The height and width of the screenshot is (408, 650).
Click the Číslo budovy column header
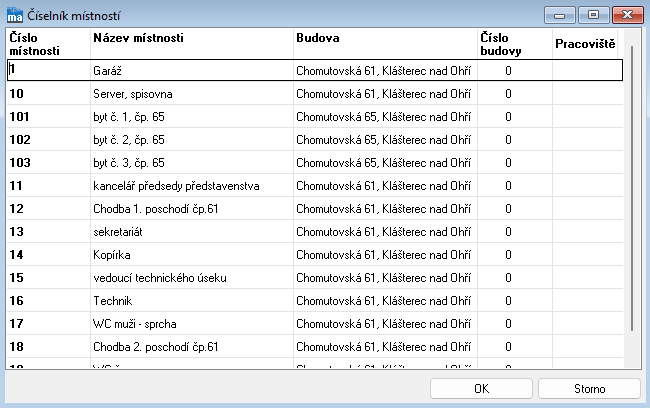point(515,44)
